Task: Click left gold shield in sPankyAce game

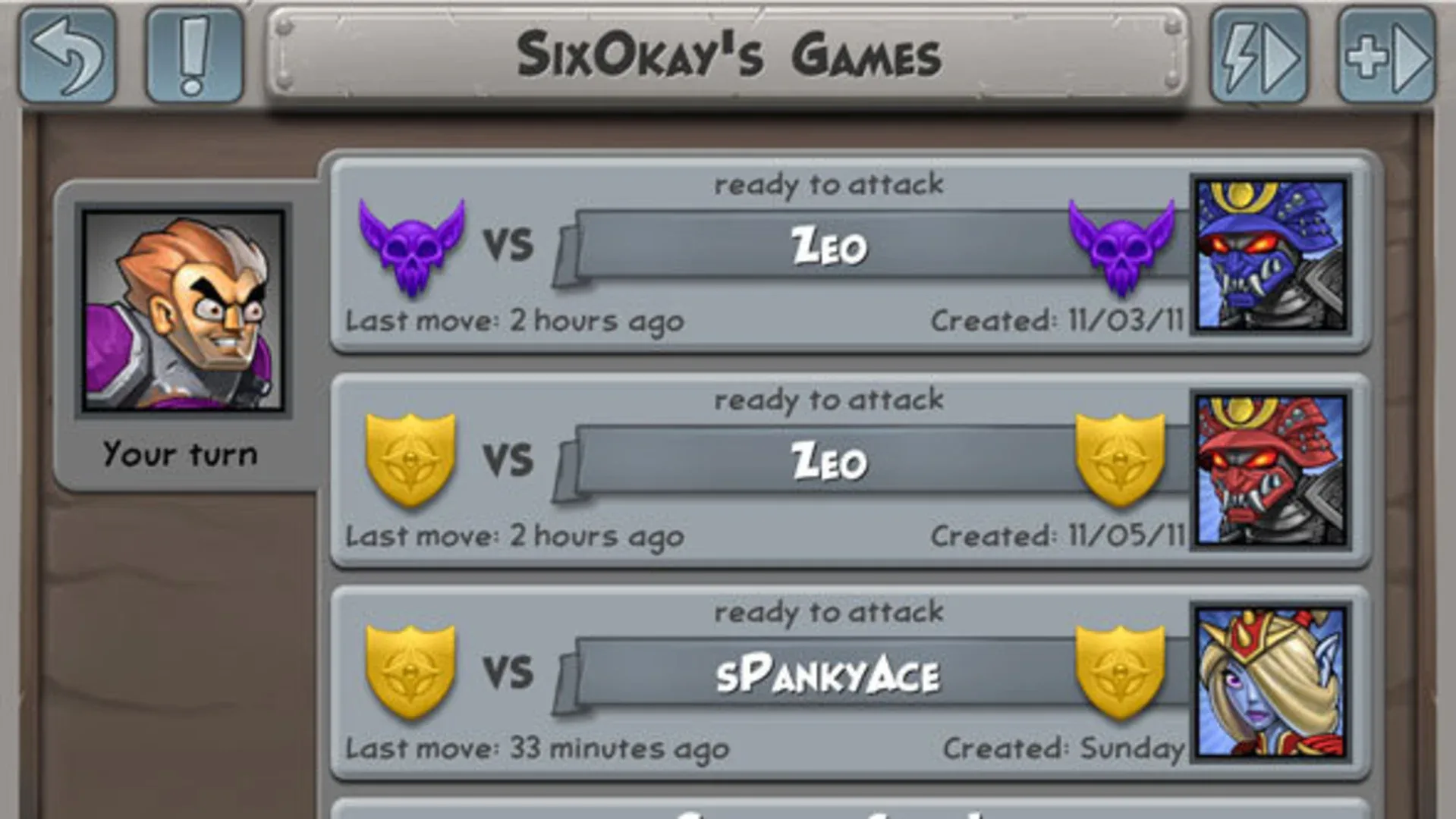Action: [x=410, y=673]
